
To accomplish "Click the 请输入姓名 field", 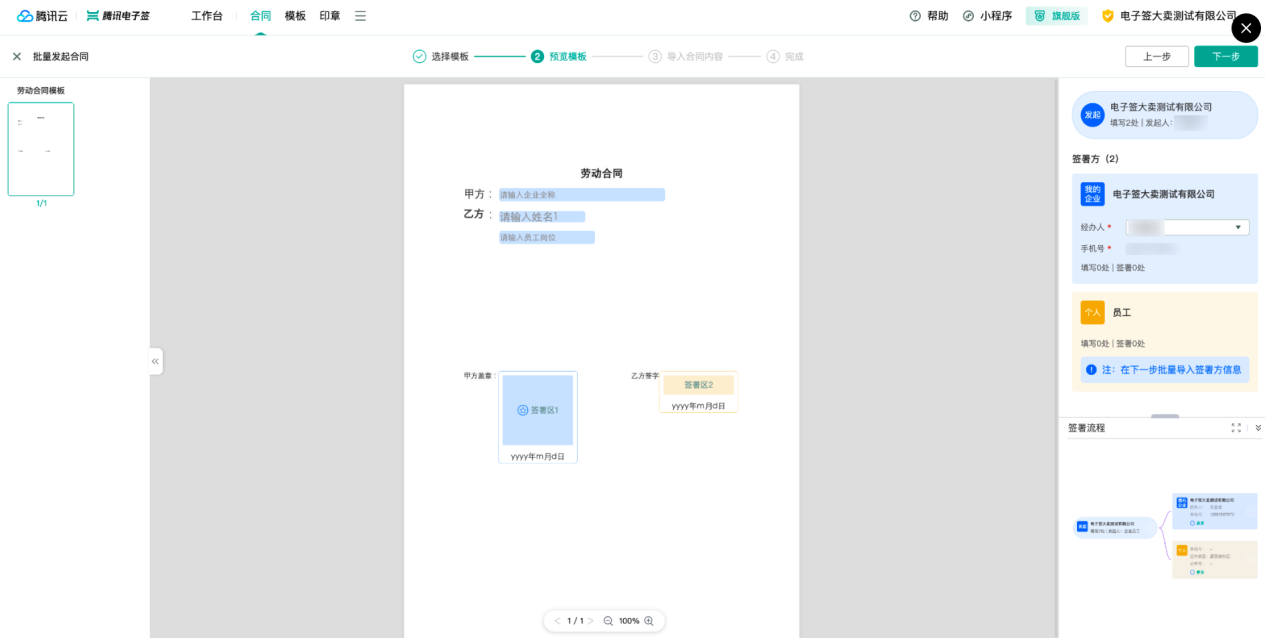I will pyautogui.click(x=542, y=216).
